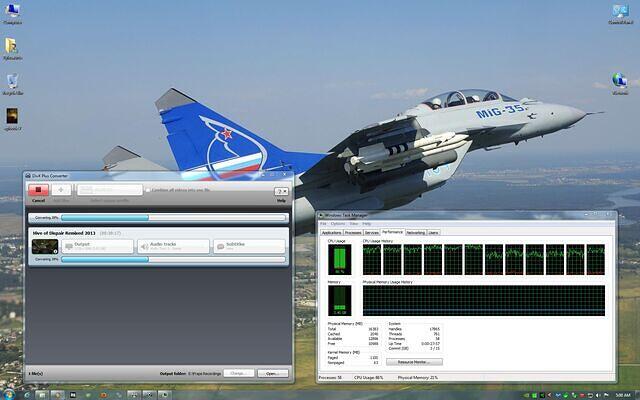Viewport: 640px width, 400px height.
Task: Expand the Audio tracks selector
Action: (172, 246)
